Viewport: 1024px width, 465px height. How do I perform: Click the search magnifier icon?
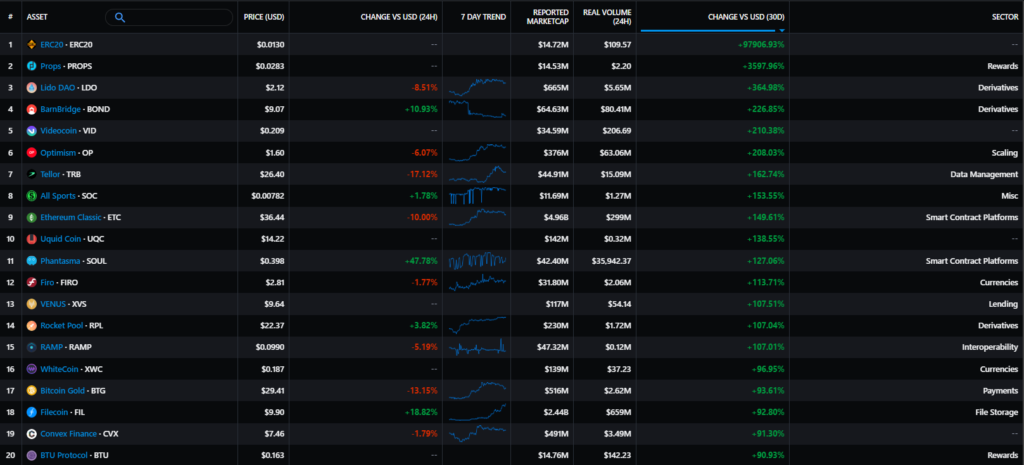pyautogui.click(x=120, y=17)
